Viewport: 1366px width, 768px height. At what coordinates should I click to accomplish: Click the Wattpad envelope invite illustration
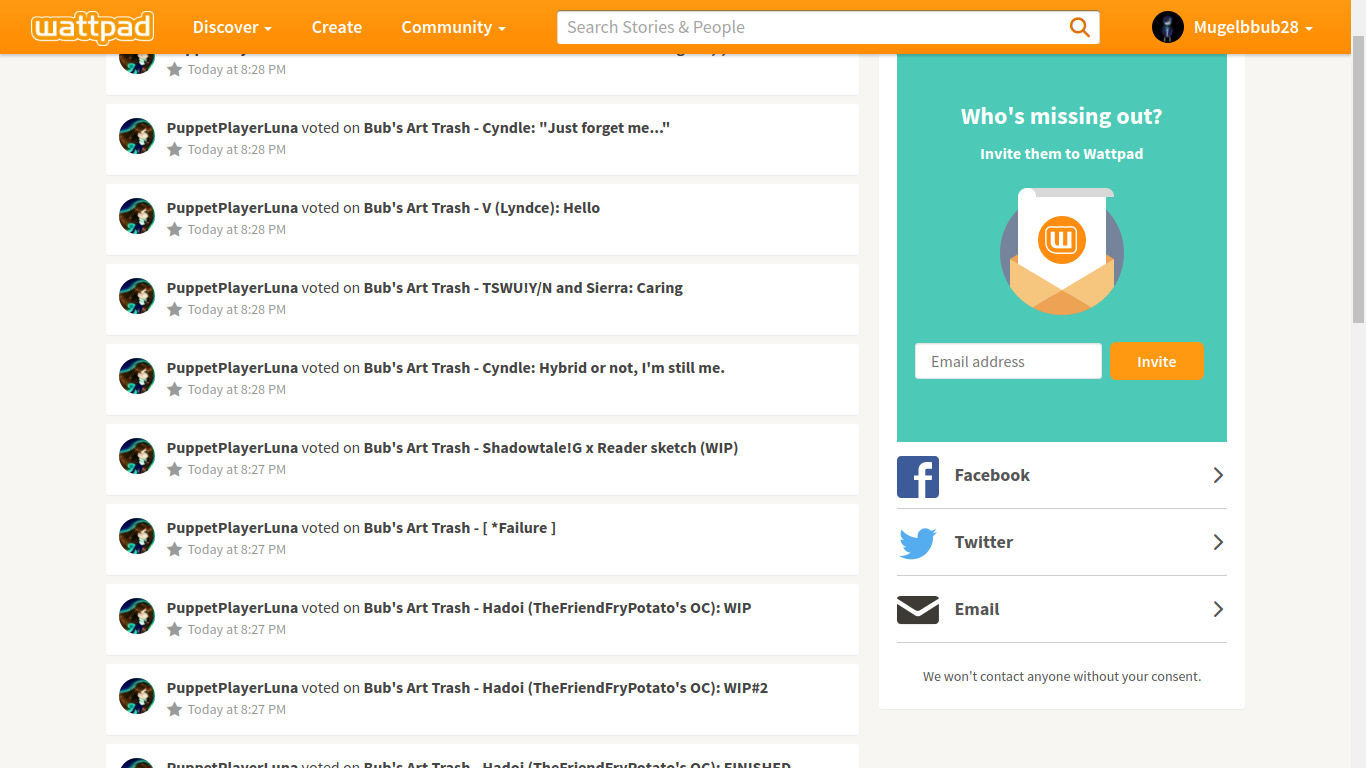[x=1061, y=252]
